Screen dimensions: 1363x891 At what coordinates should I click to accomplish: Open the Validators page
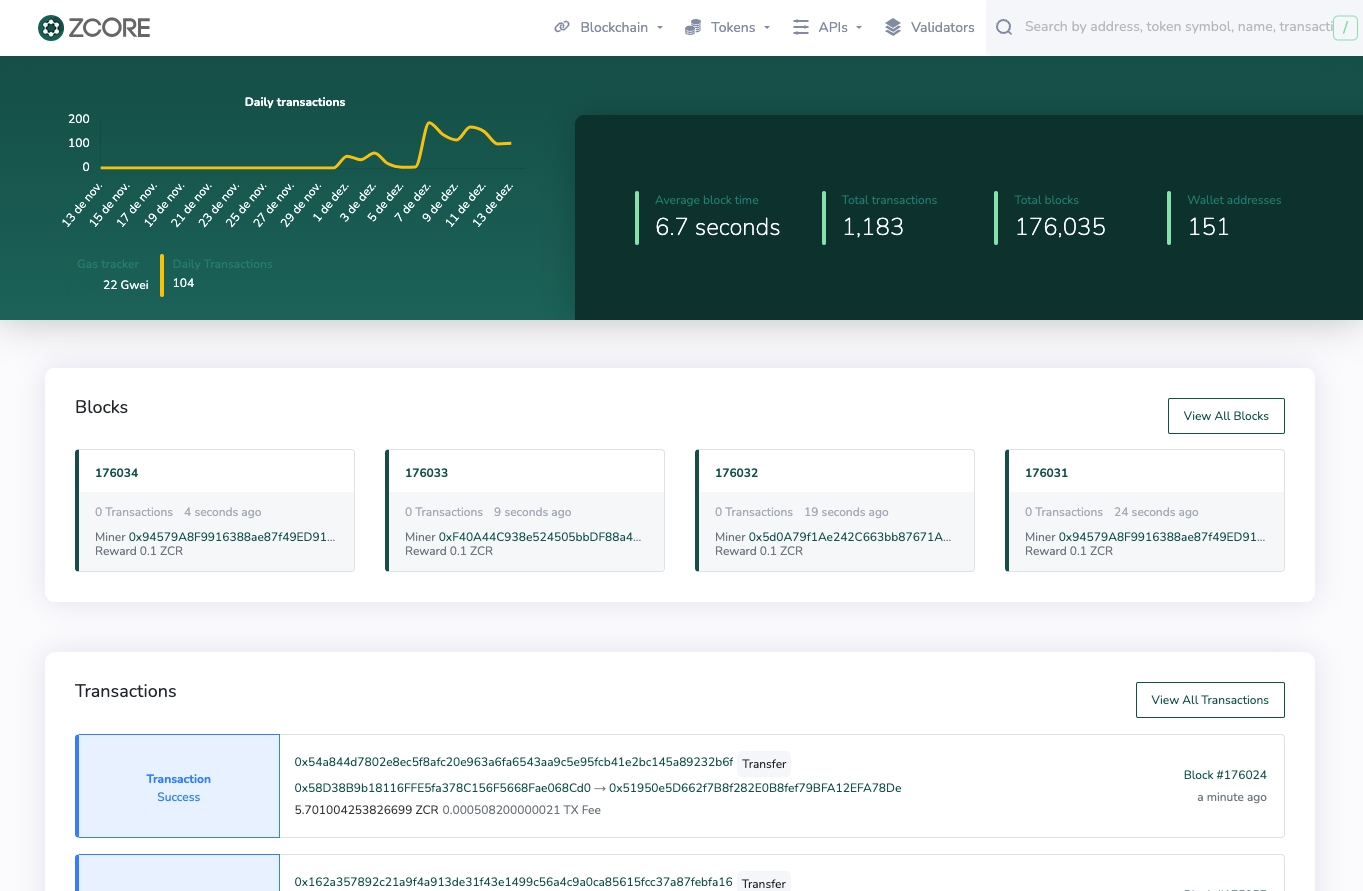(x=942, y=28)
